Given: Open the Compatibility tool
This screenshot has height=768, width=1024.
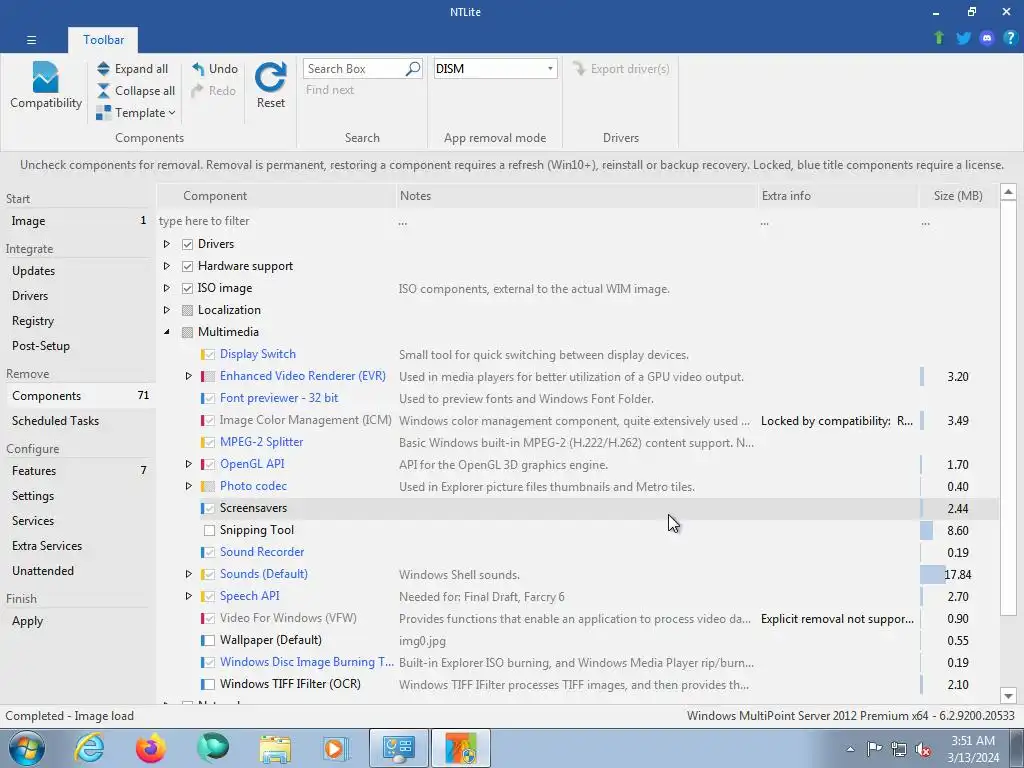Looking at the screenshot, I should [46, 86].
